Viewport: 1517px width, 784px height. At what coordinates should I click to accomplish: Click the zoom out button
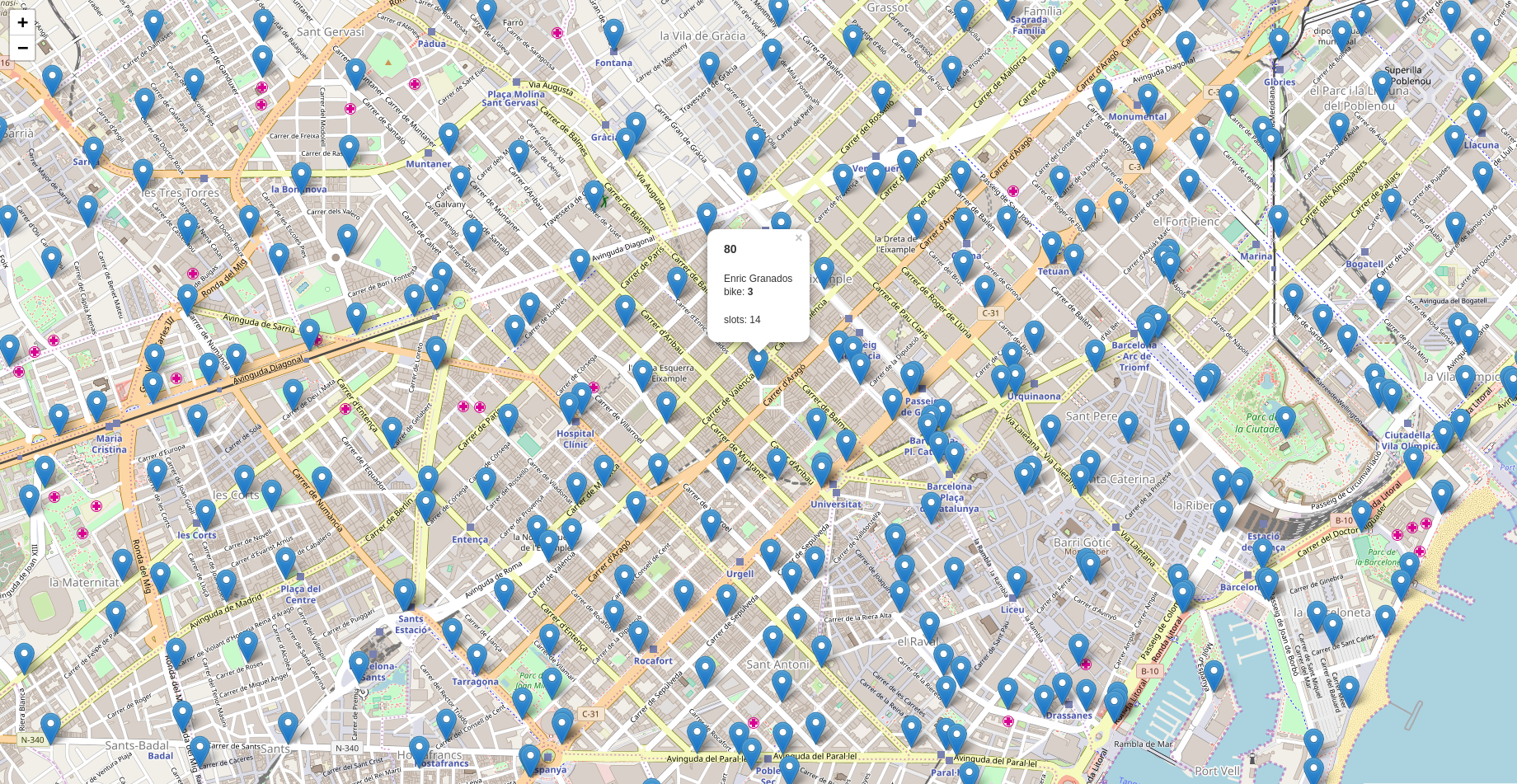tap(21, 47)
